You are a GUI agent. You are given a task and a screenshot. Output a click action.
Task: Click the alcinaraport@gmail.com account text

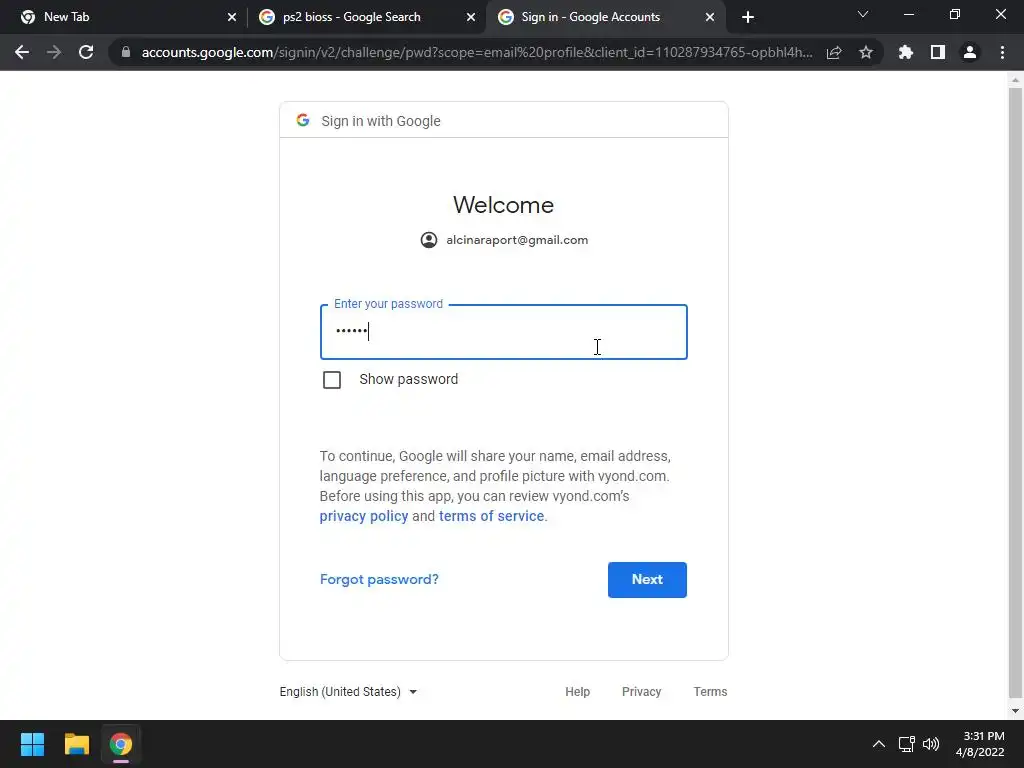point(517,240)
